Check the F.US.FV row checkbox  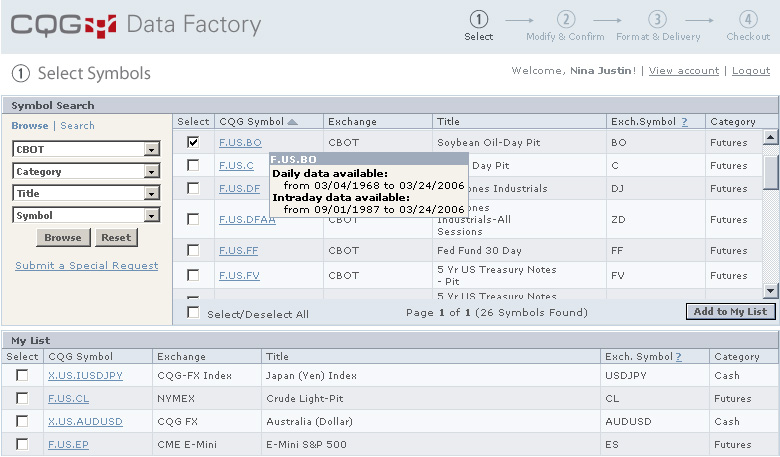coord(193,275)
